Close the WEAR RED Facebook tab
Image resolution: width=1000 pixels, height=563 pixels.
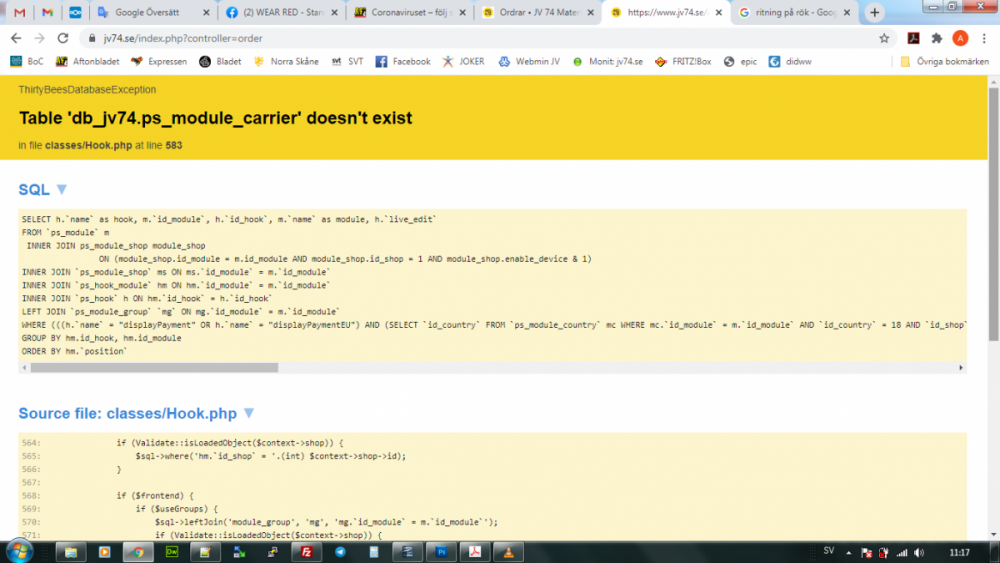[334, 13]
